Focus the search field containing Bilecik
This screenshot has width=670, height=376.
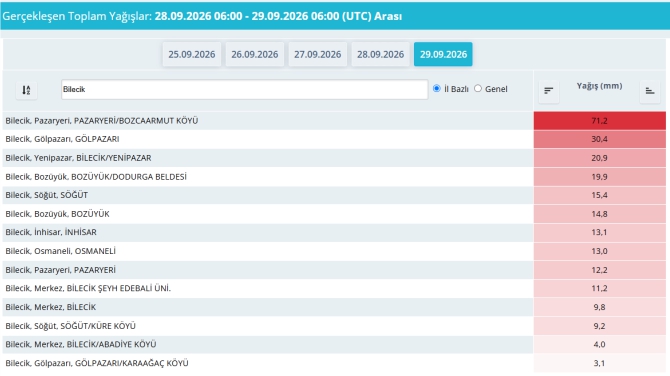point(244,89)
